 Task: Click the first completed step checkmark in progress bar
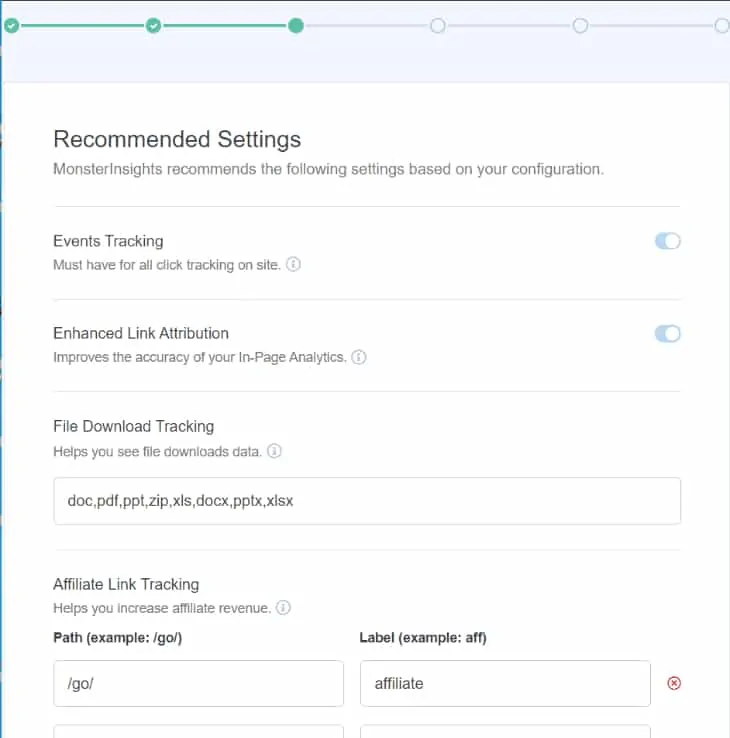pos(11,26)
